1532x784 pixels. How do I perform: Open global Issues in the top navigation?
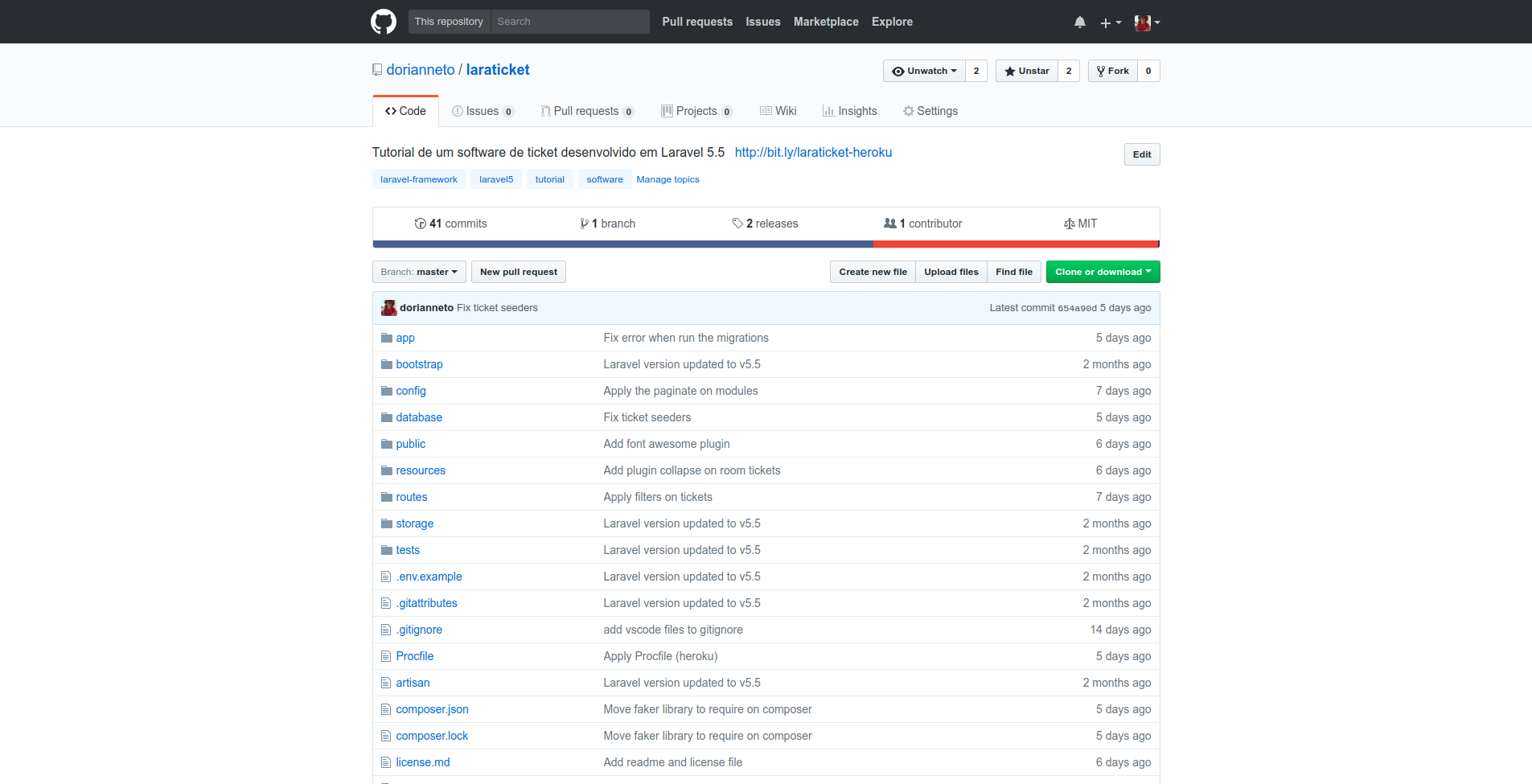762,22
